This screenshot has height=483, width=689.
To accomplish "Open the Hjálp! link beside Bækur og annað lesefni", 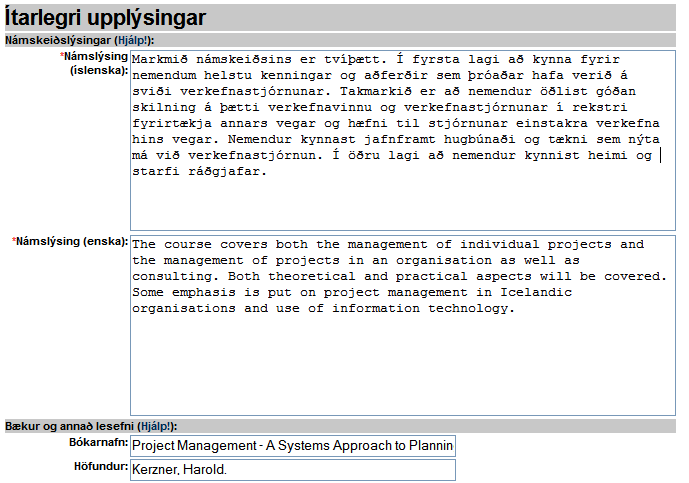I will coord(159,426).
